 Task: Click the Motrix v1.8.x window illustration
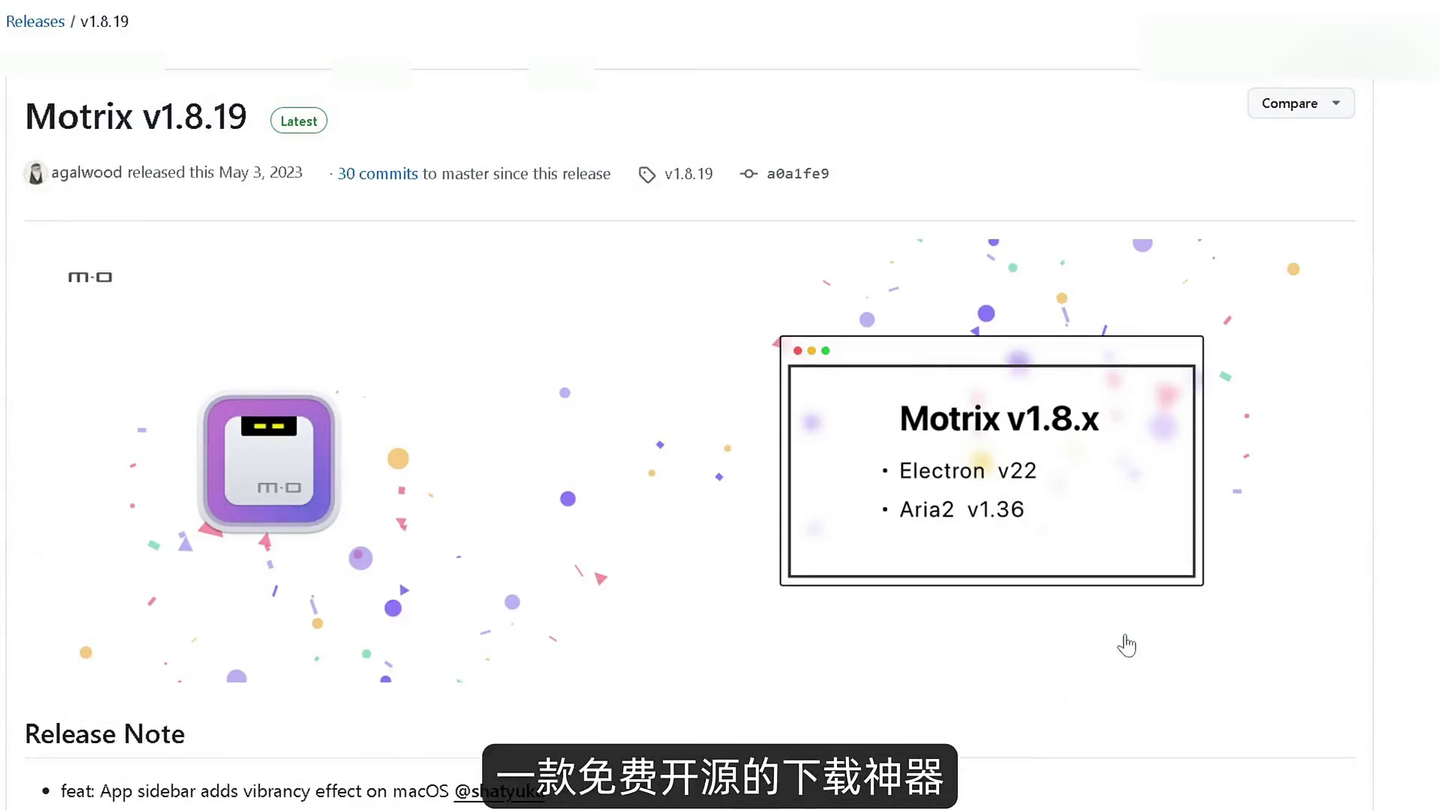pos(991,461)
